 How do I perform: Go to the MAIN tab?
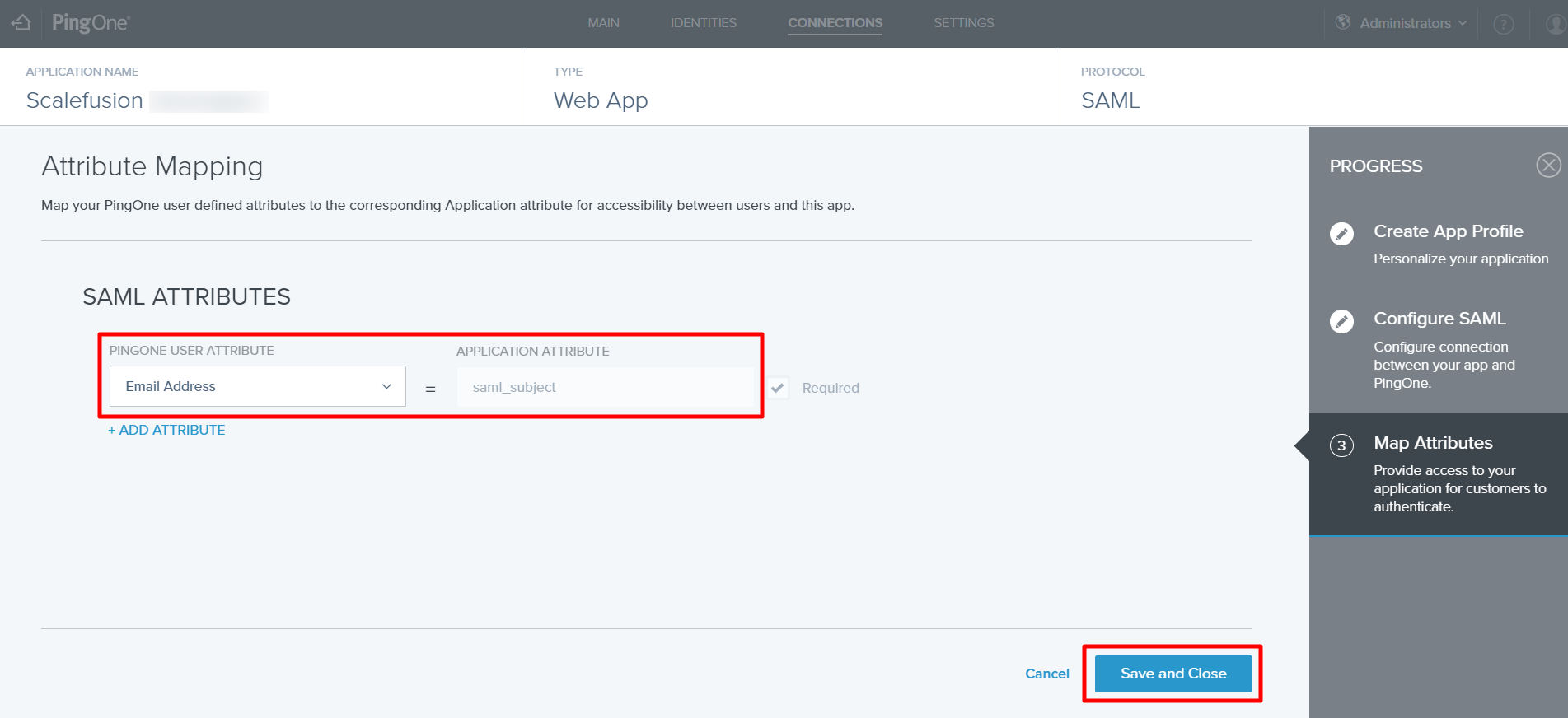(x=603, y=23)
